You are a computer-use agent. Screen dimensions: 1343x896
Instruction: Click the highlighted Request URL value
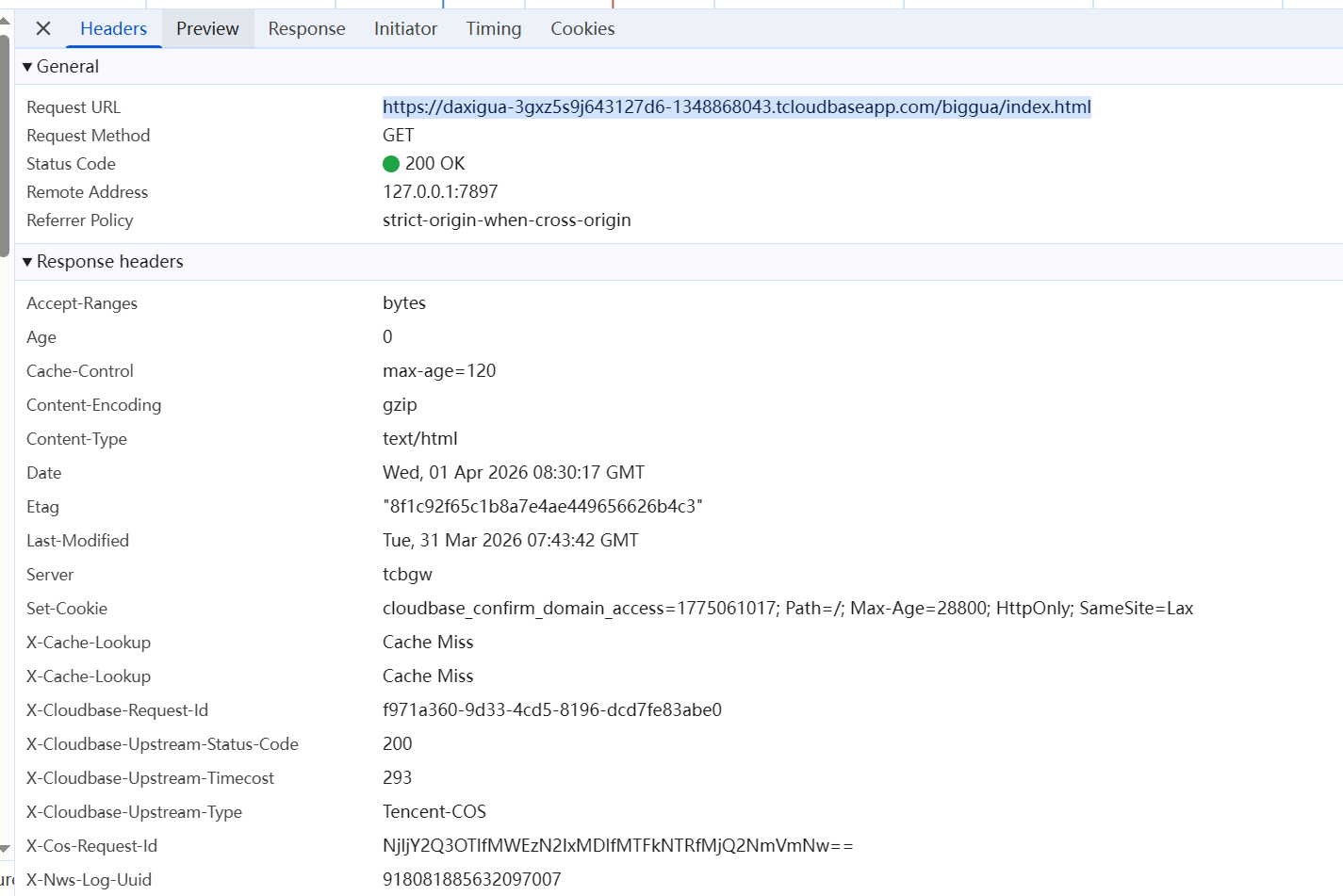(x=736, y=107)
